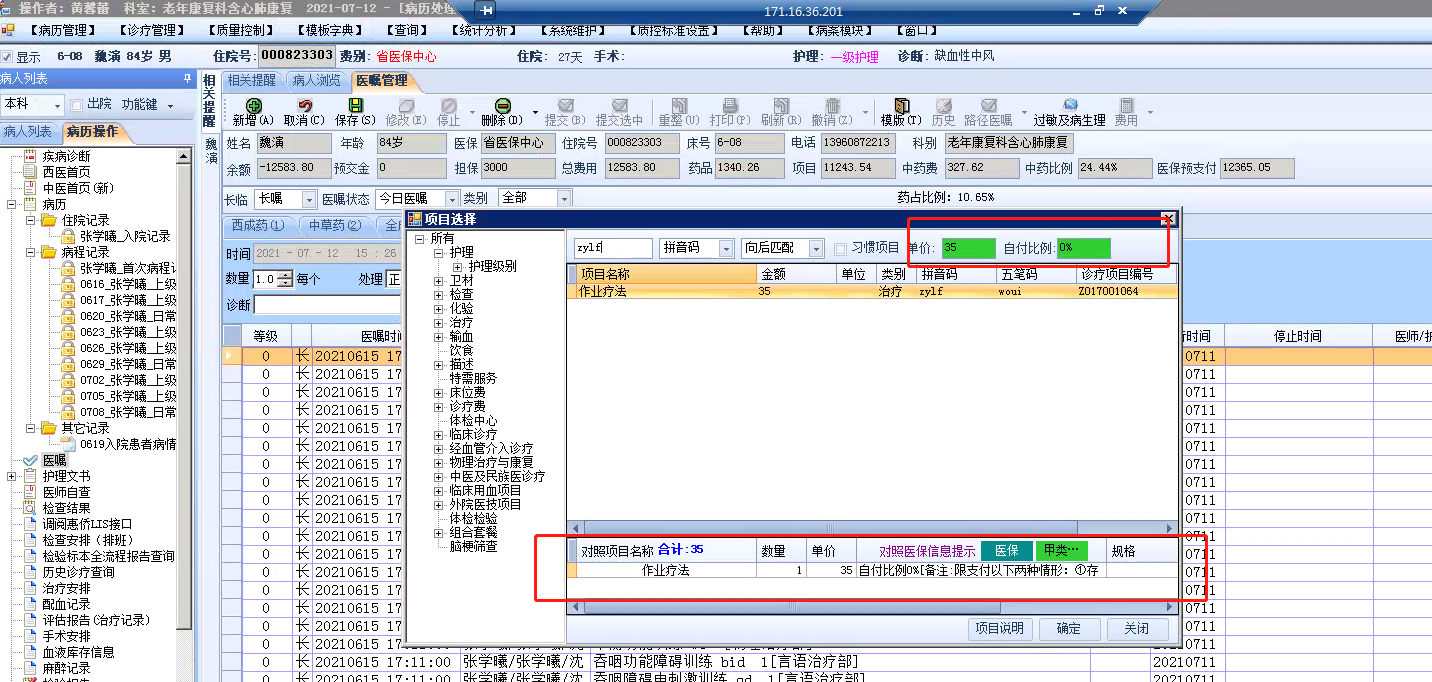The width and height of the screenshot is (1432, 682).
Task: Click the 拼音码 column header
Action: coord(957,274)
